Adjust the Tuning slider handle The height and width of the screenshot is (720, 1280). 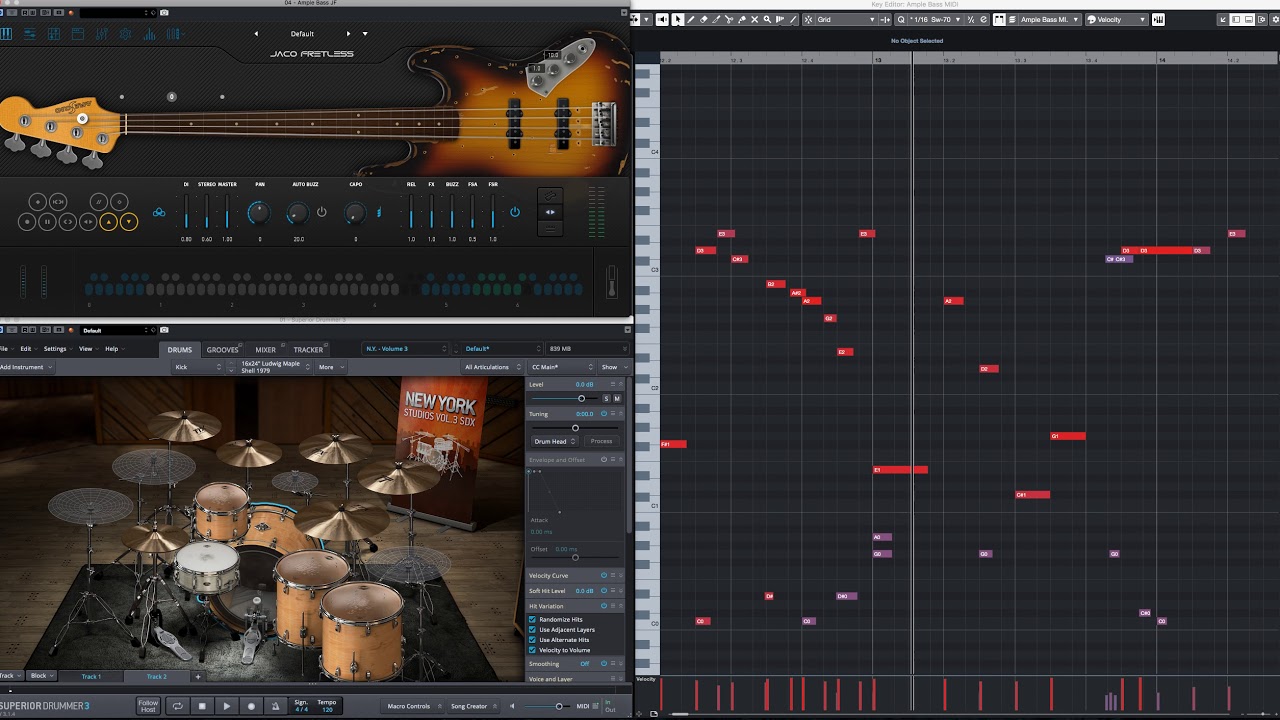coord(575,428)
